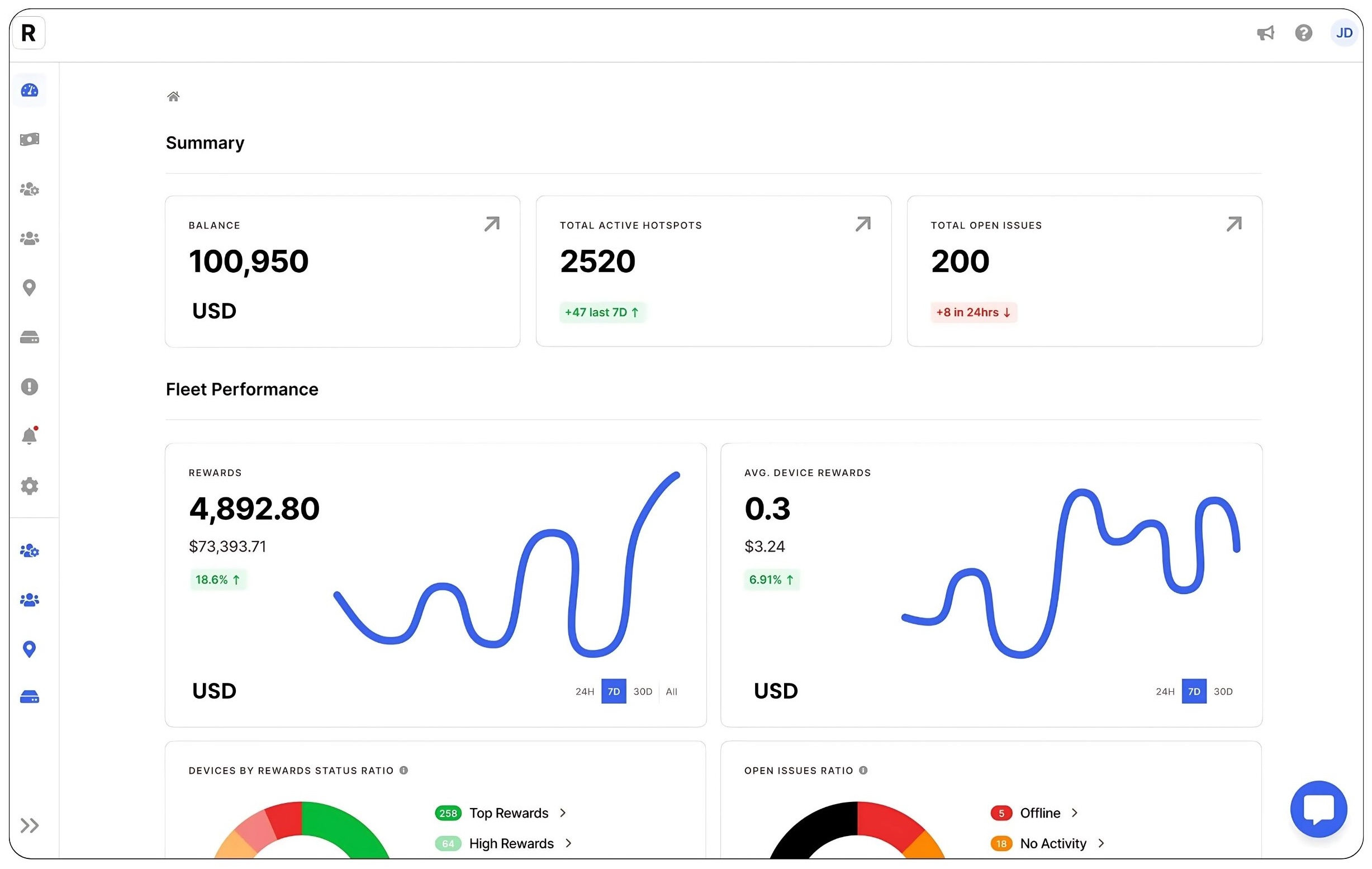Expand the Offline issues chevron
1372x869 pixels.
(x=1075, y=813)
